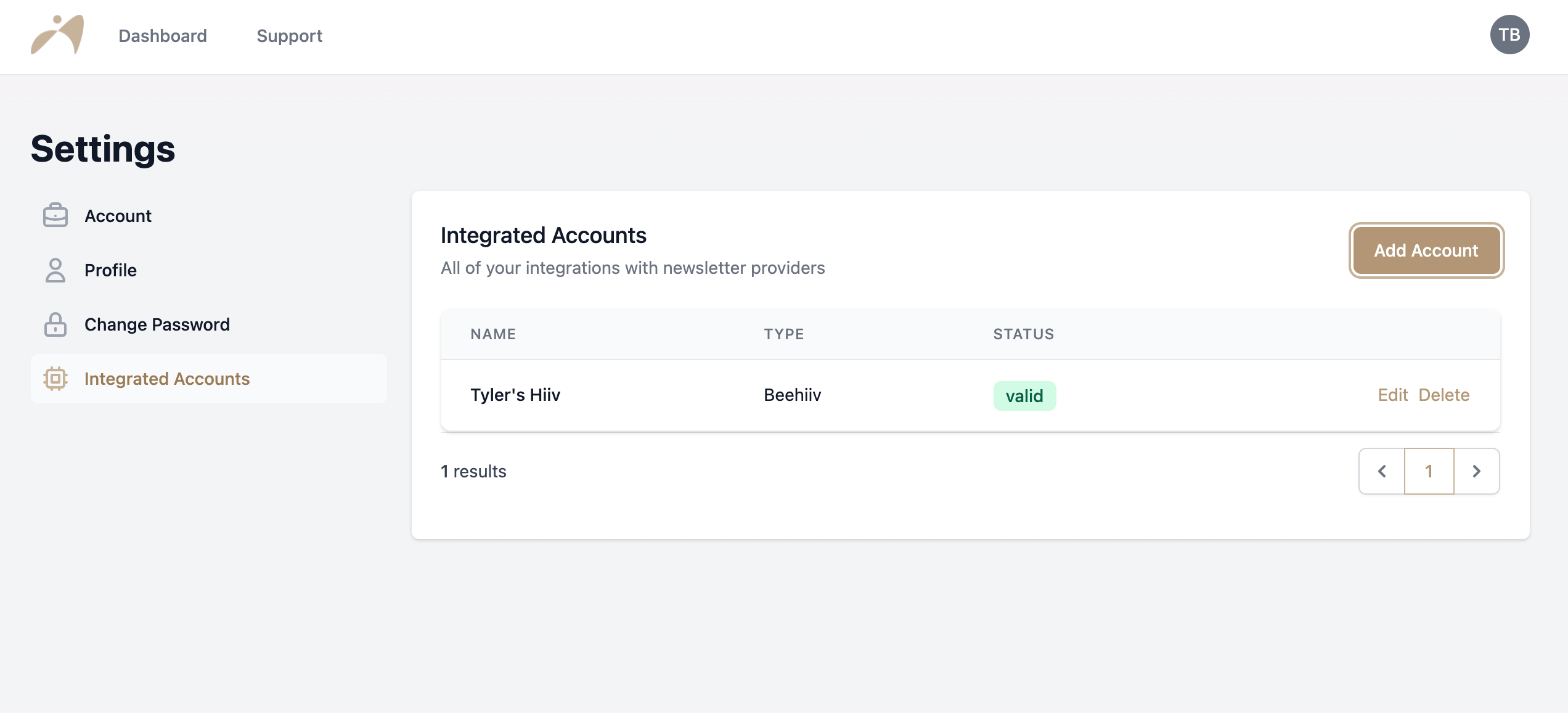Select Account in settings sidebar
Screen dimensions: 1568x713
pyautogui.click(x=209, y=216)
